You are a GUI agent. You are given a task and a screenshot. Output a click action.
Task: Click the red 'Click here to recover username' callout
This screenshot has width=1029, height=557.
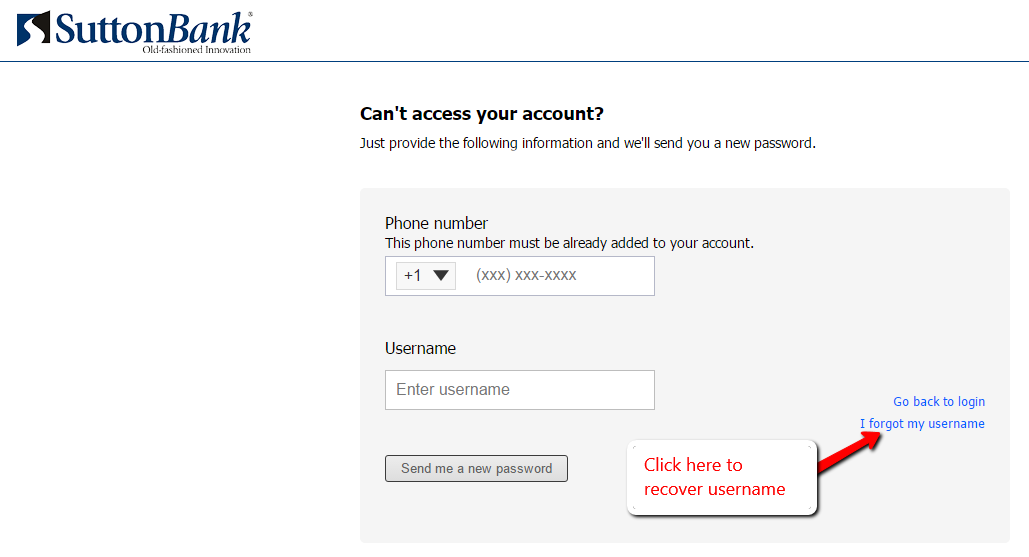722,477
